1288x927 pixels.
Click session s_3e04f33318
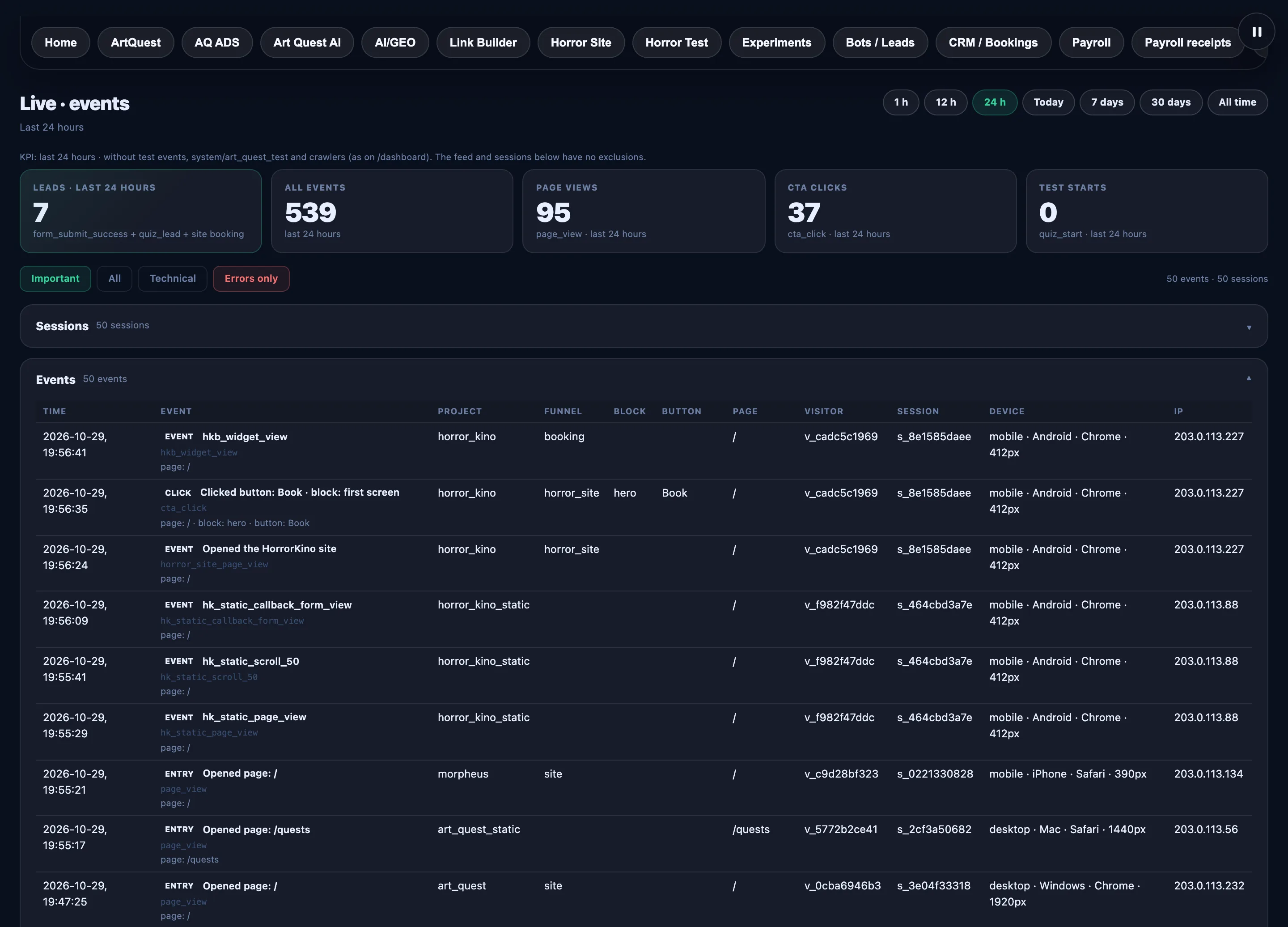pyautogui.click(x=934, y=885)
